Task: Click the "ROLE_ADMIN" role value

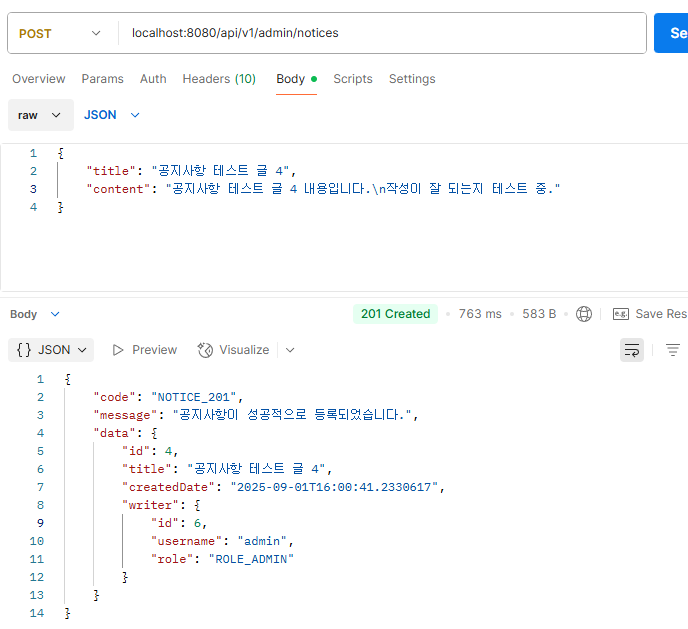Action: pos(251,559)
